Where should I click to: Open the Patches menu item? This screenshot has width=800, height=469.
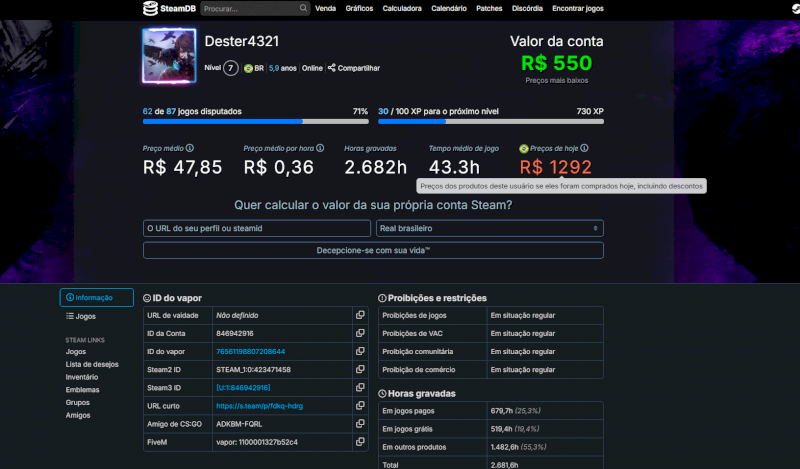tap(489, 8)
